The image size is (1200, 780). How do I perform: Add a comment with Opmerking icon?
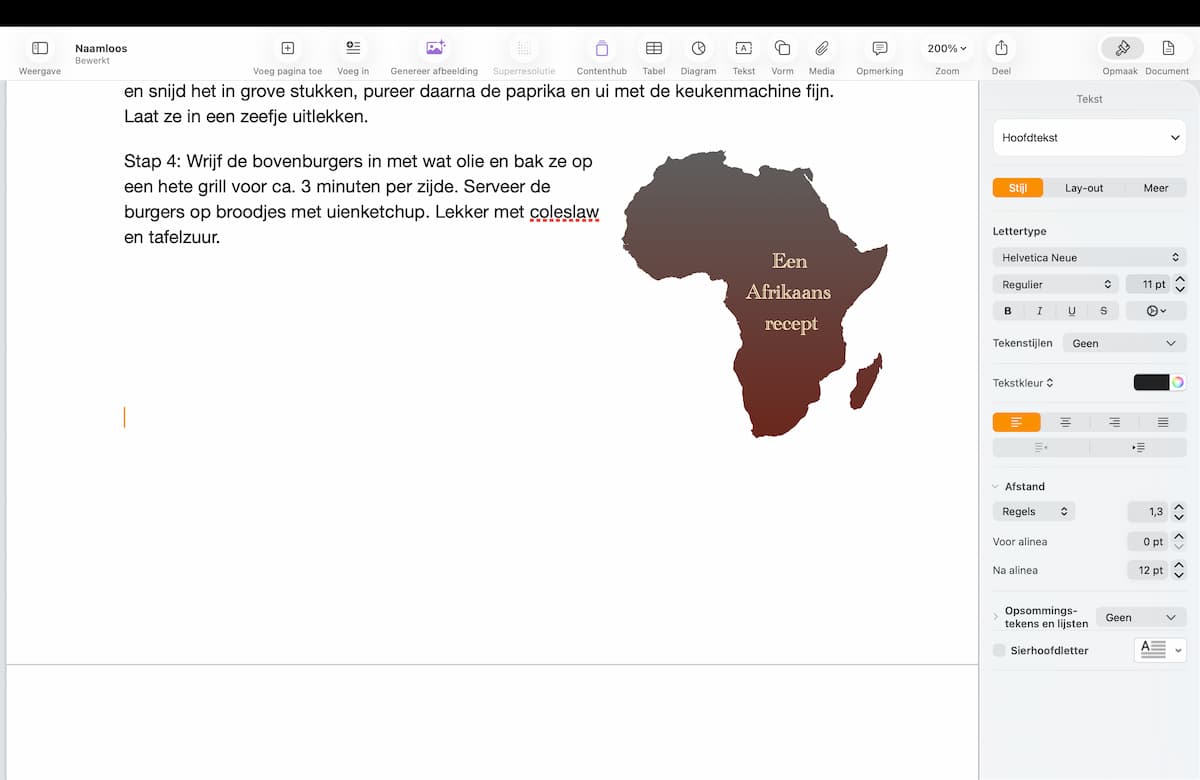coord(879,49)
